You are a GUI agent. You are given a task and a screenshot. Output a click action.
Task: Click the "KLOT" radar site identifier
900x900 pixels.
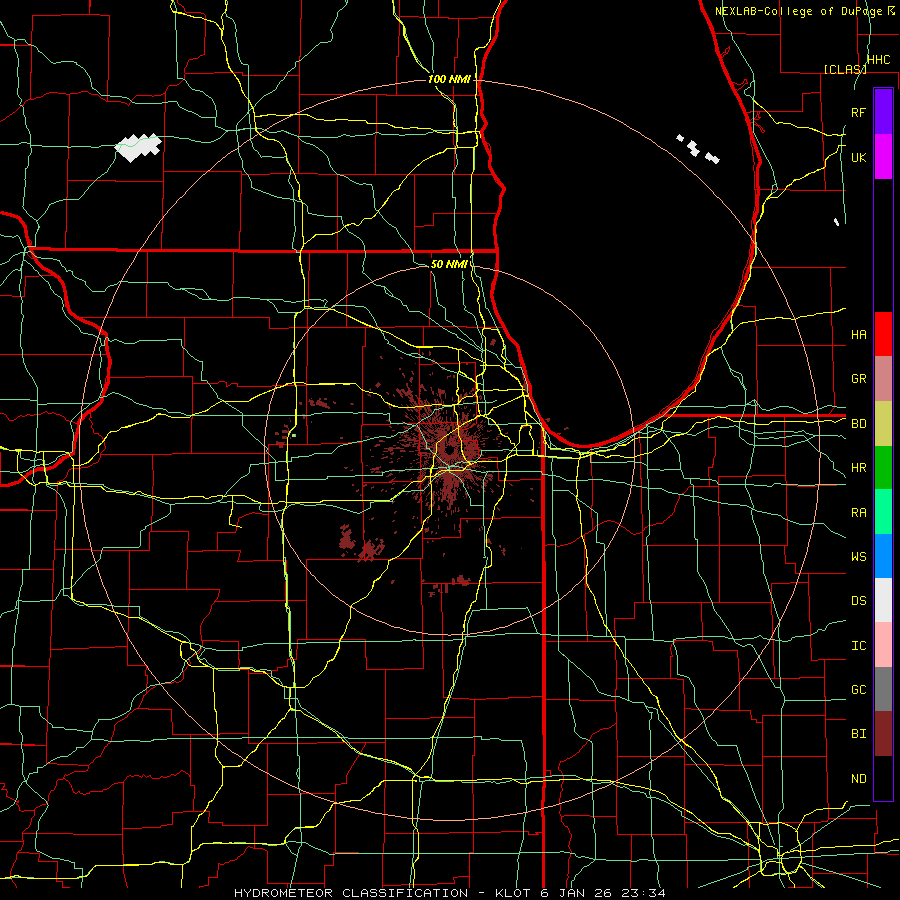pyautogui.click(x=514, y=893)
